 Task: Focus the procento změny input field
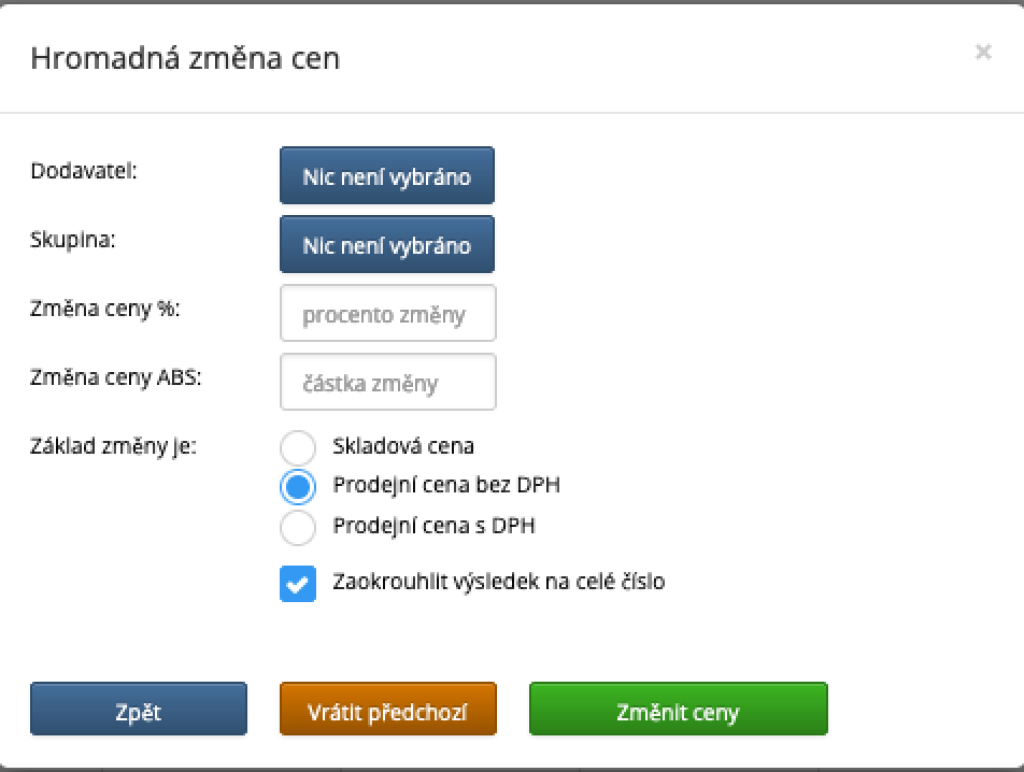point(388,314)
